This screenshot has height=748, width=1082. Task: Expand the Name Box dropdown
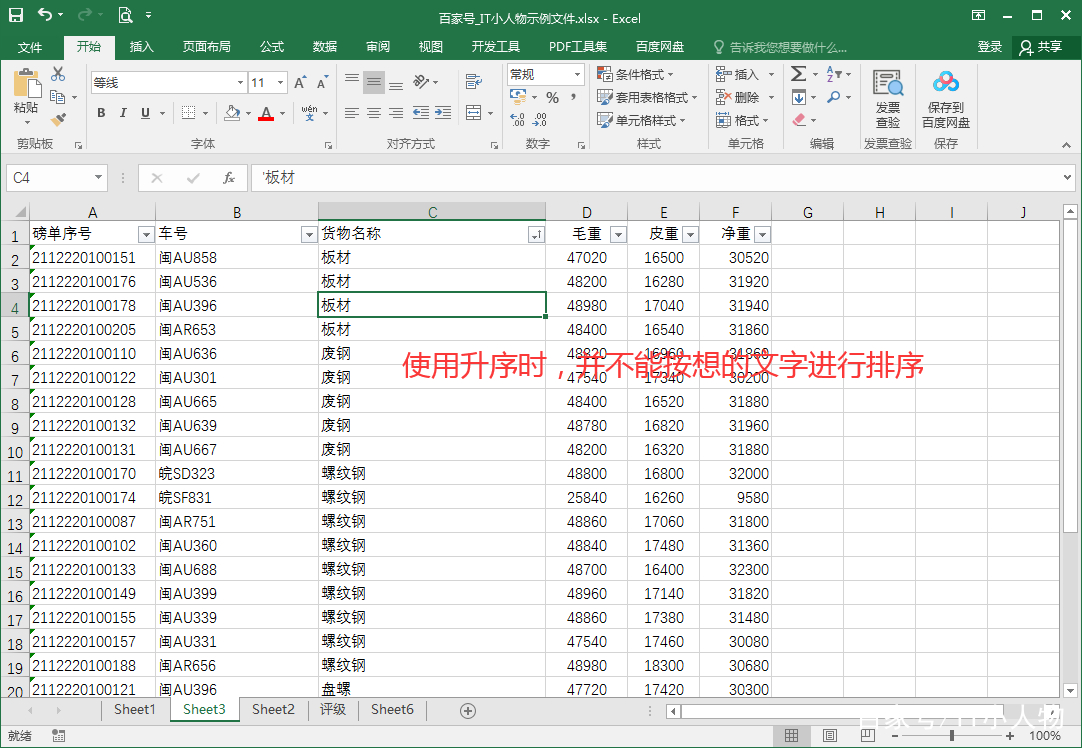point(98,178)
